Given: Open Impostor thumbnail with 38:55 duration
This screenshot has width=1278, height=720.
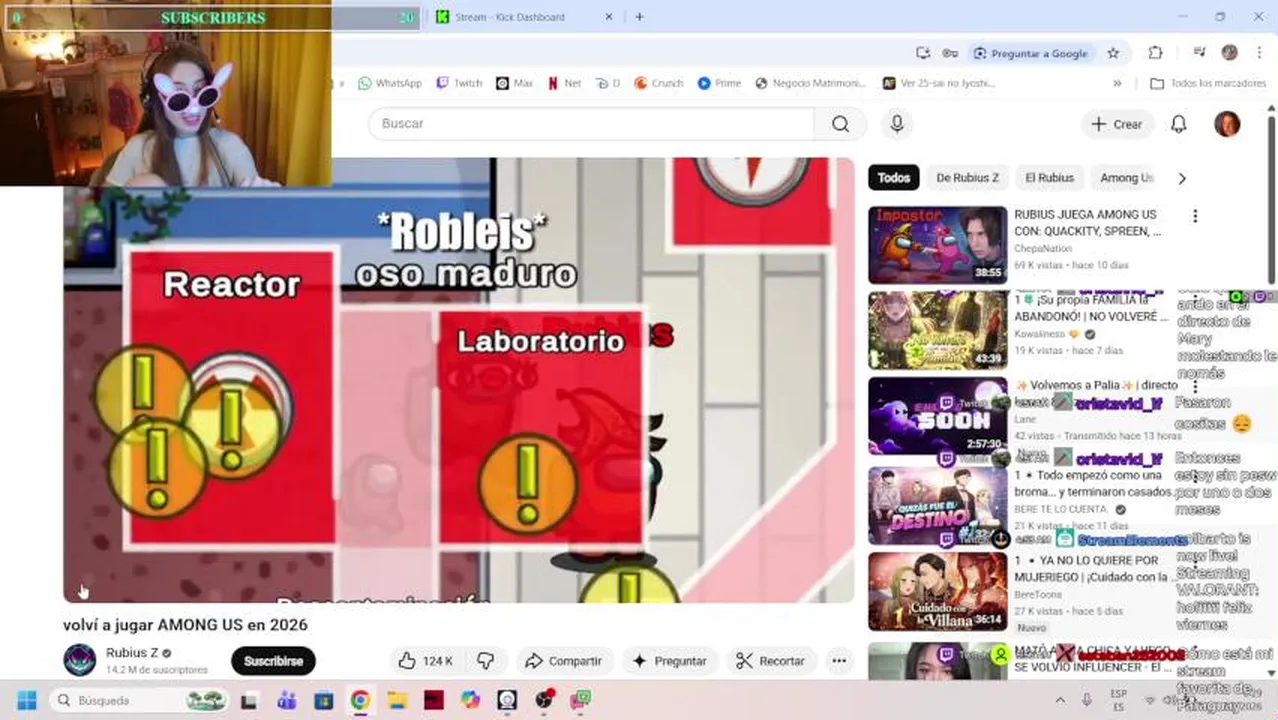Looking at the screenshot, I should coord(937,245).
